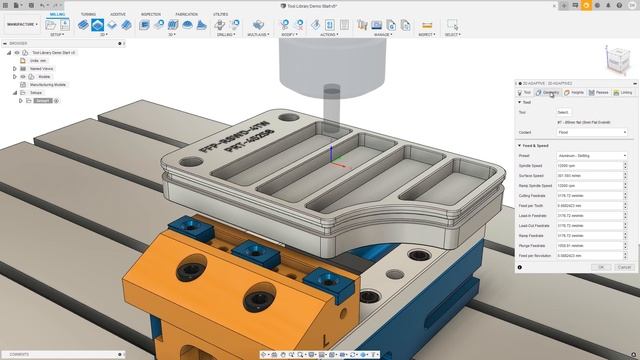The image size is (640, 360).
Task: Minimize the 2D Adaptive dialog panel
Action: click(635, 83)
